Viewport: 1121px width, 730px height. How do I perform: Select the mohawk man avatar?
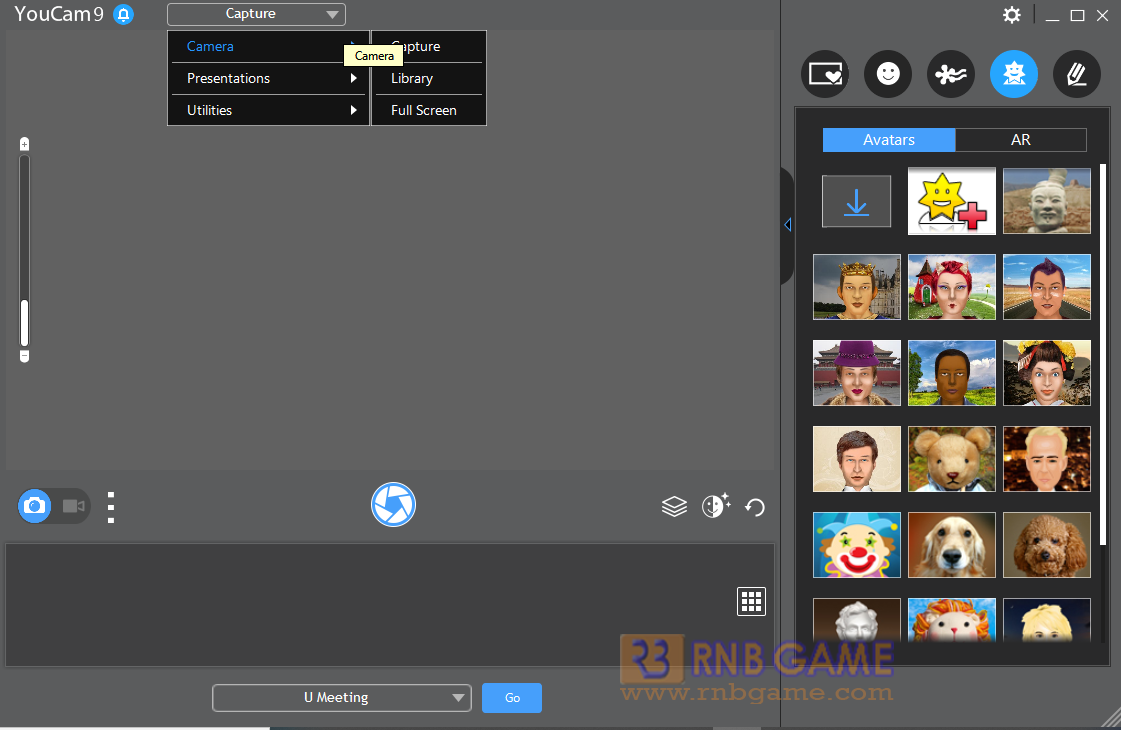pyautogui.click(x=1047, y=287)
